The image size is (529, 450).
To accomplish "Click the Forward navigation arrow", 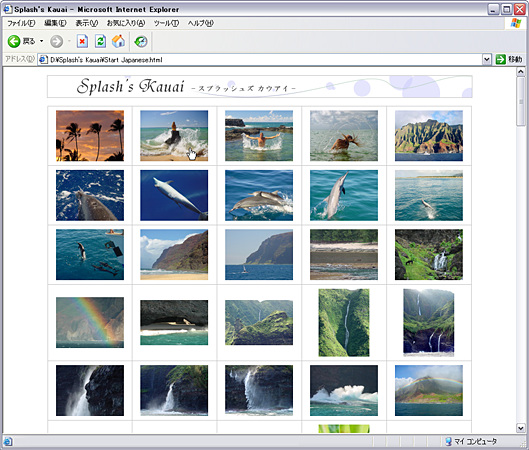I will click(56, 41).
